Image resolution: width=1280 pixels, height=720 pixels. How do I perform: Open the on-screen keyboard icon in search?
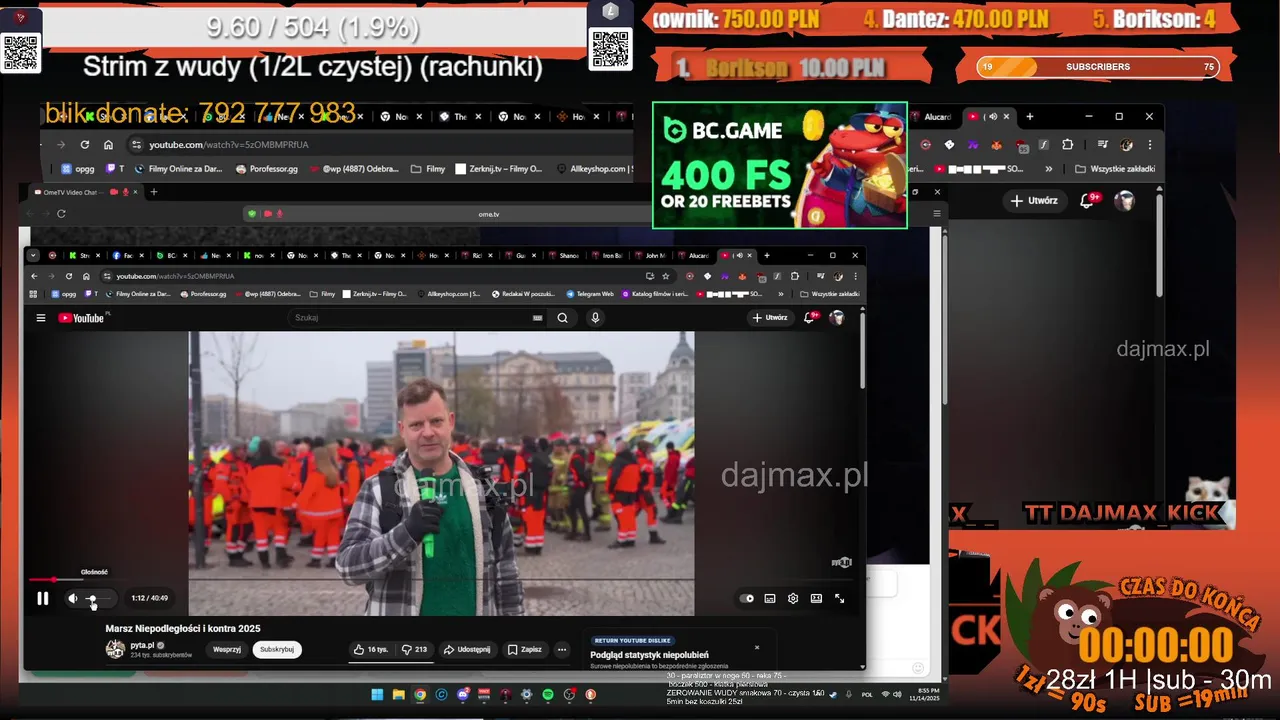(538, 318)
